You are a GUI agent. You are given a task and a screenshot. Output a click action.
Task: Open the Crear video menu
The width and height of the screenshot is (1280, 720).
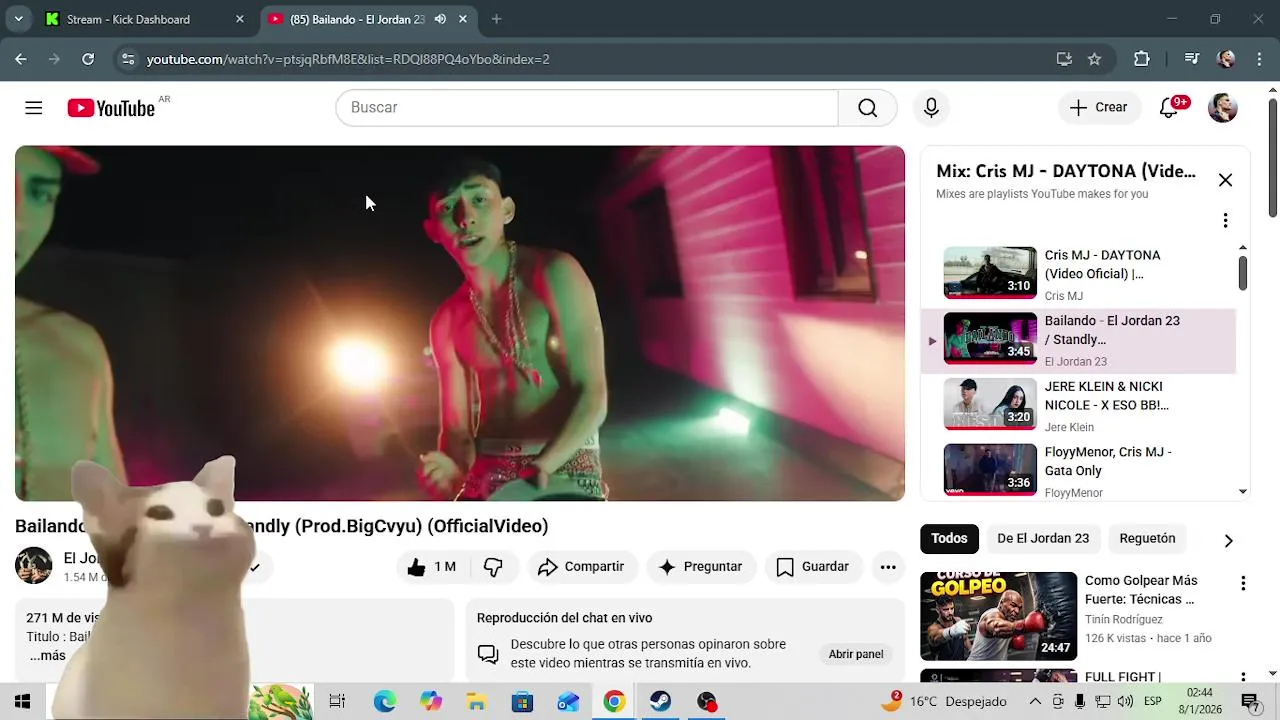pyautogui.click(x=1099, y=108)
